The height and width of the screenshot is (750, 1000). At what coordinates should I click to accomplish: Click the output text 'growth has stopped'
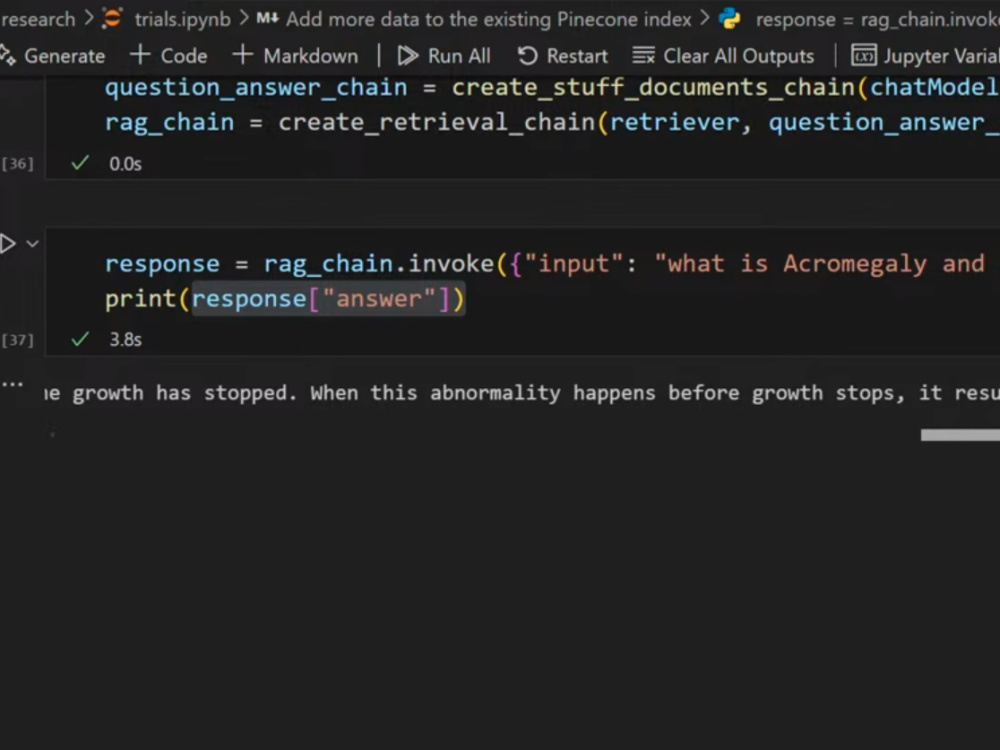(x=184, y=393)
